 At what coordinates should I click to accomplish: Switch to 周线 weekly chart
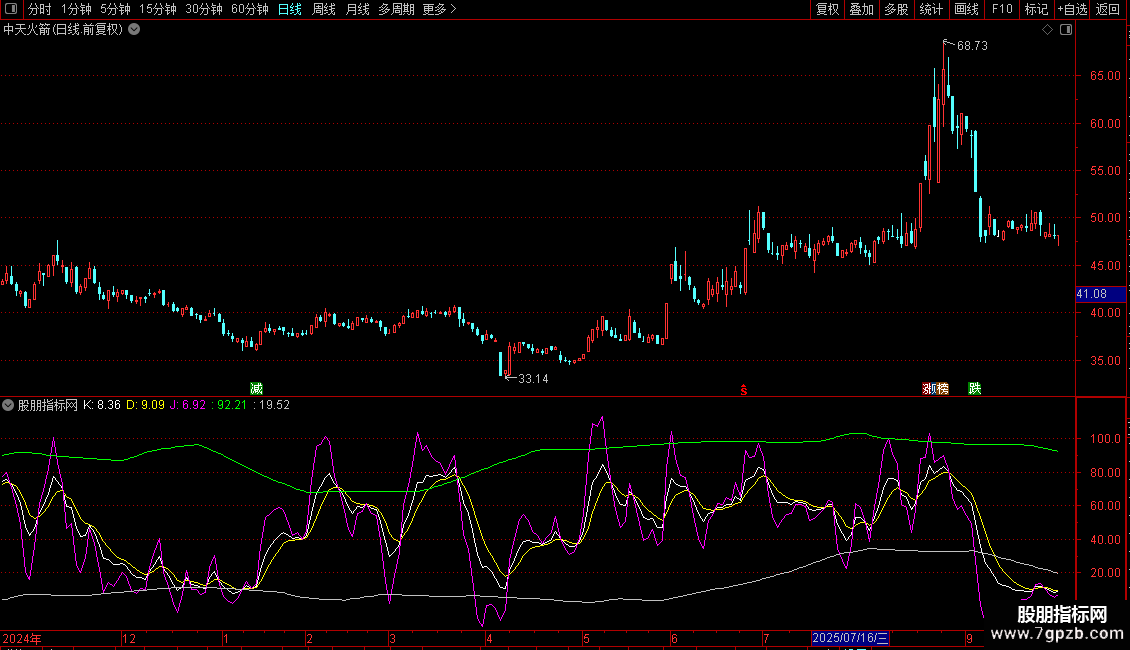(324, 9)
